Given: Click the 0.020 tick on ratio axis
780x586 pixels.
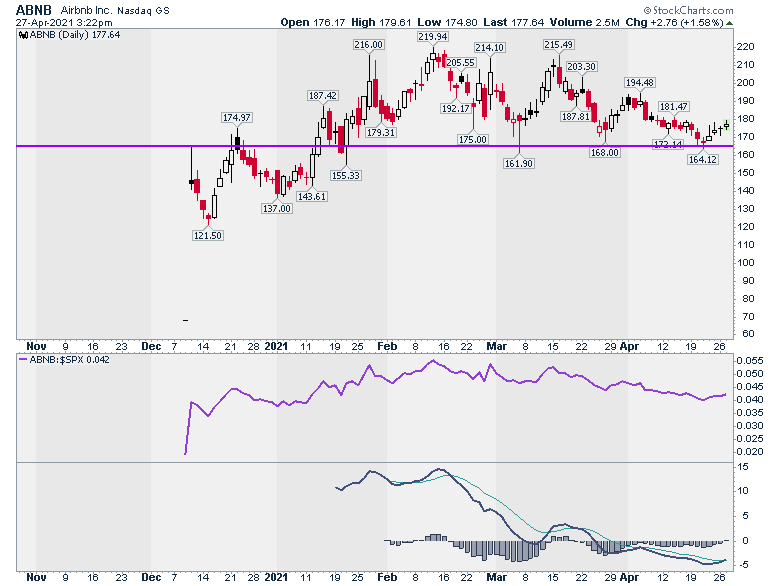Looking at the screenshot, I should coord(750,452).
